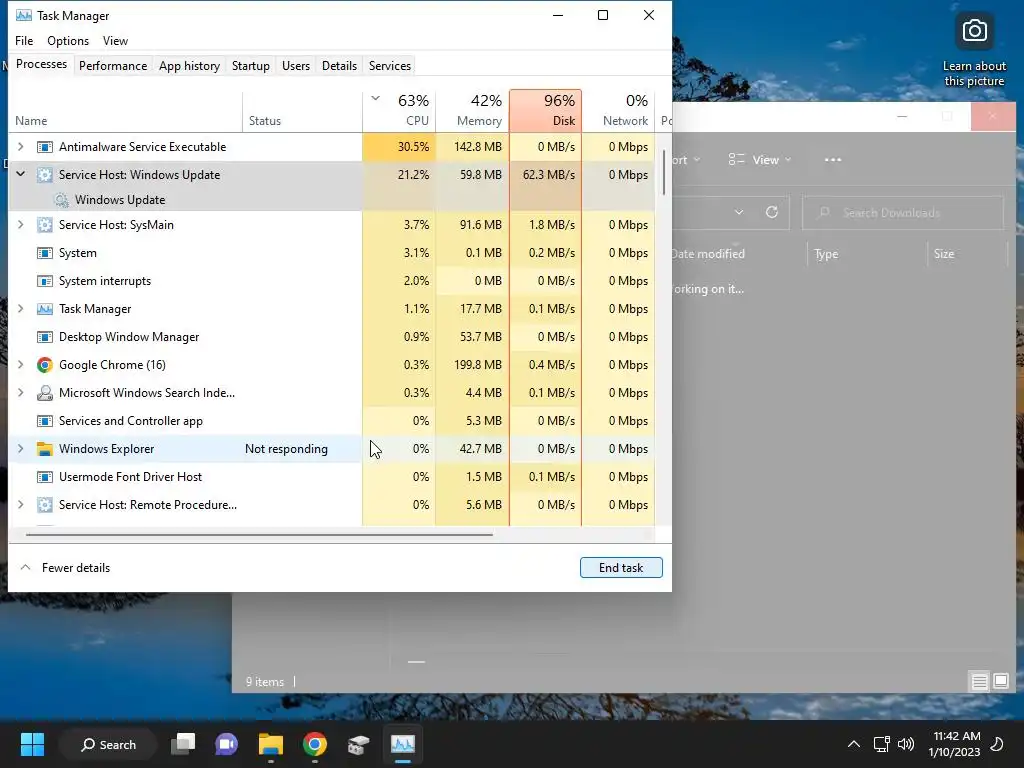The height and width of the screenshot is (768, 1024).
Task: Click the Antimalware Service Executable process icon
Action: [44, 147]
